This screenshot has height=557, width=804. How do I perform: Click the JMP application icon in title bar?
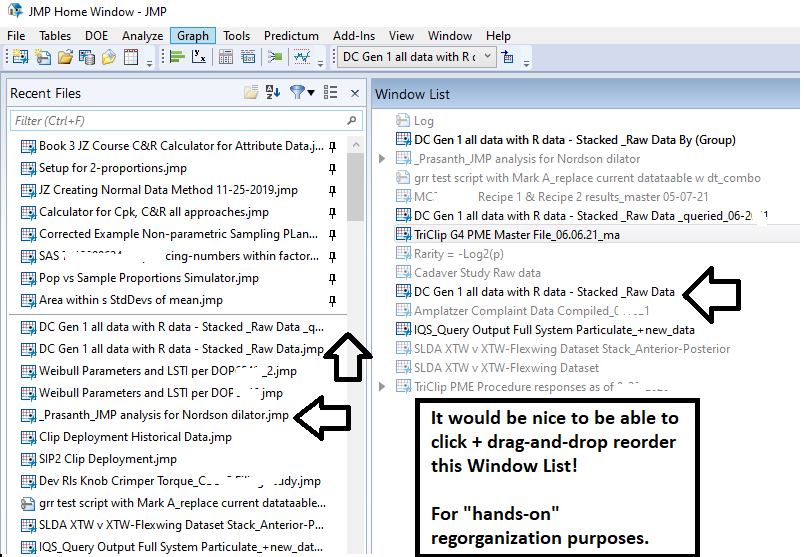point(15,11)
